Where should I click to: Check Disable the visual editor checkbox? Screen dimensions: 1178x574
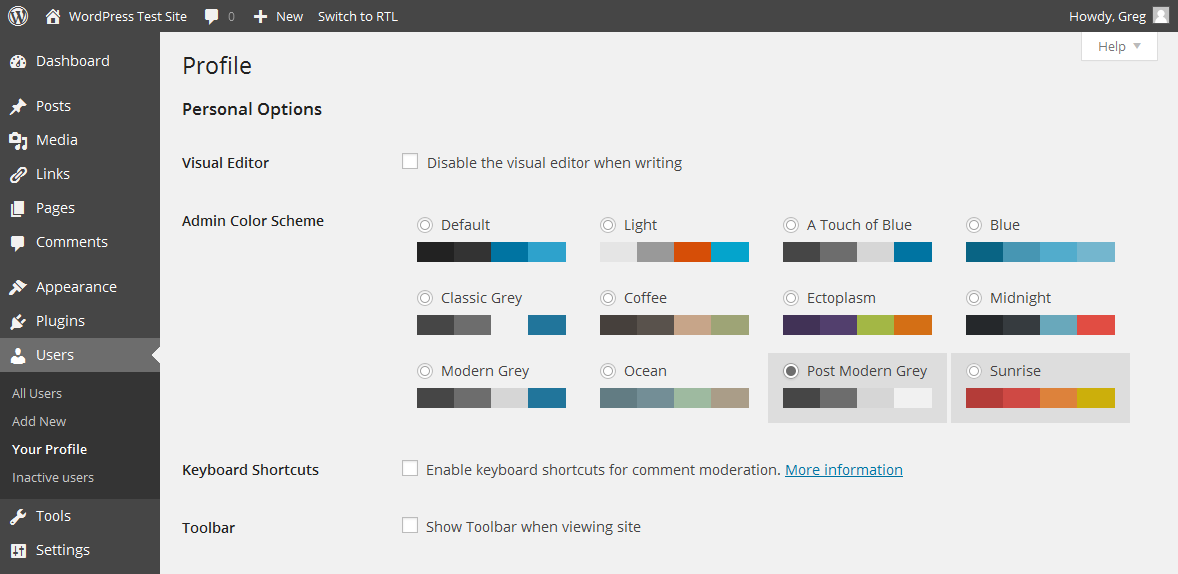[410, 161]
